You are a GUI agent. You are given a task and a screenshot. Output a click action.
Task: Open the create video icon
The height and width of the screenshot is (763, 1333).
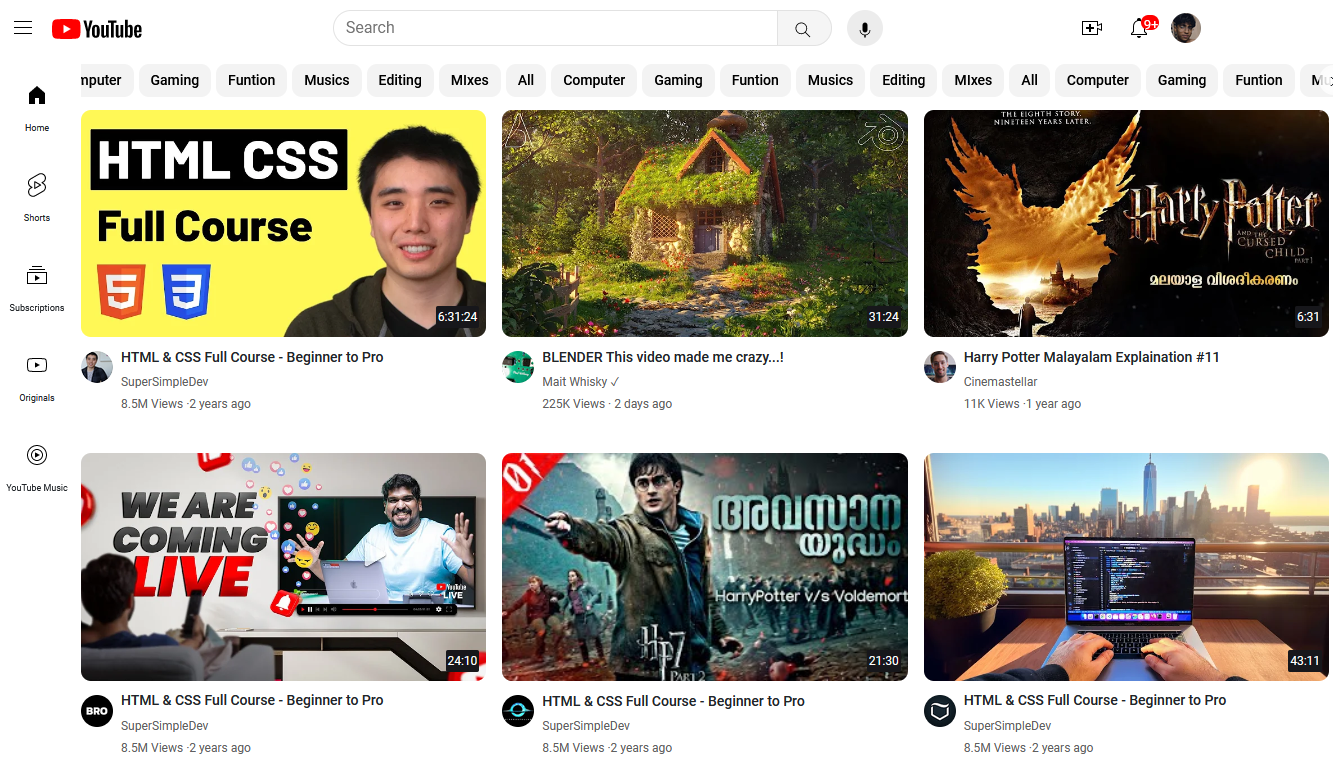[1092, 28]
